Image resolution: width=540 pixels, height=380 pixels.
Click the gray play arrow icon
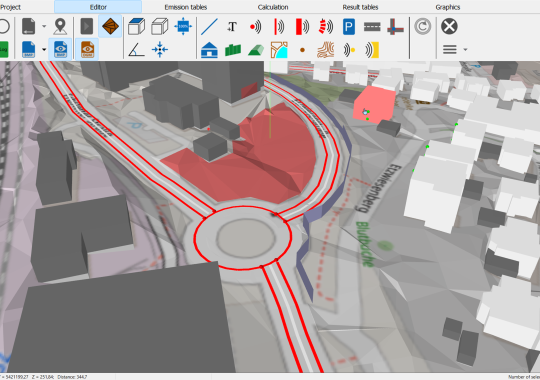click(x=87, y=27)
